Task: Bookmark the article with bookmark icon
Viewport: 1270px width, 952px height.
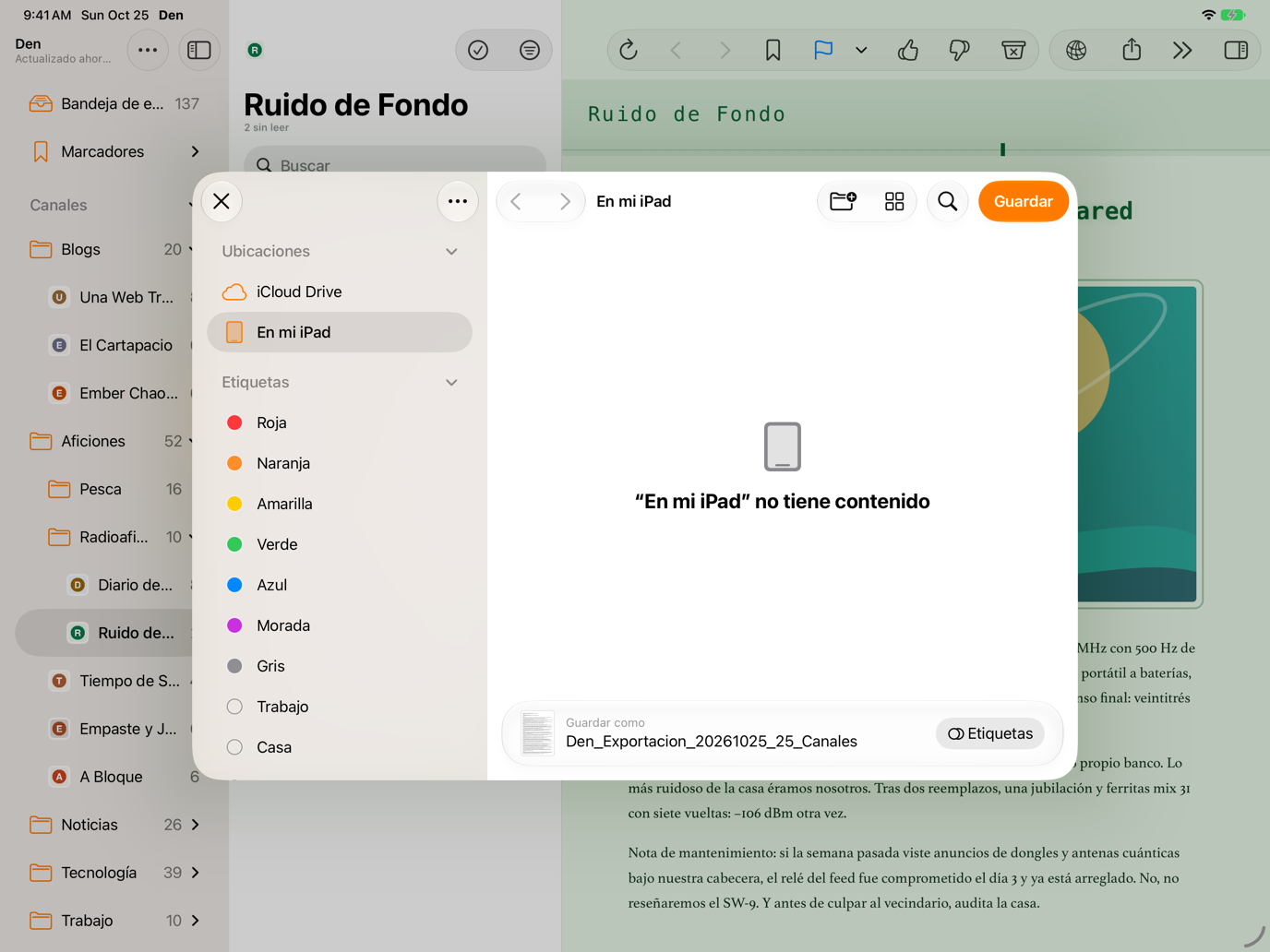Action: pos(773,50)
